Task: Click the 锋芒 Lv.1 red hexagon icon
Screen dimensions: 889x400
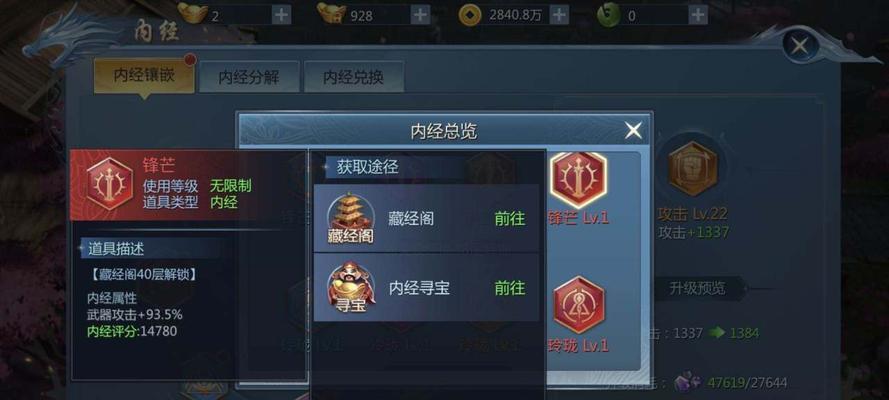Action: 579,179
